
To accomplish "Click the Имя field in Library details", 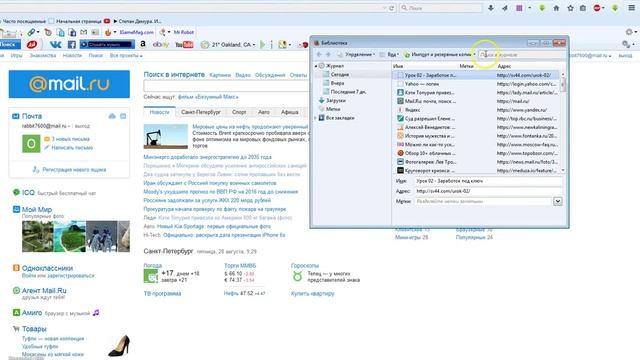I will [488, 181].
